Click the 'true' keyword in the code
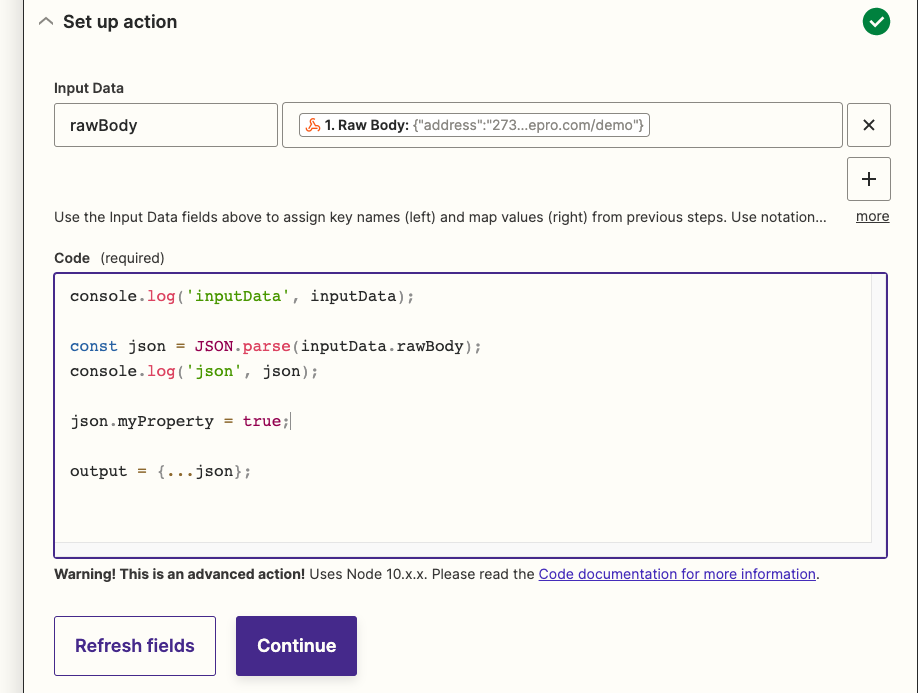 coord(261,421)
